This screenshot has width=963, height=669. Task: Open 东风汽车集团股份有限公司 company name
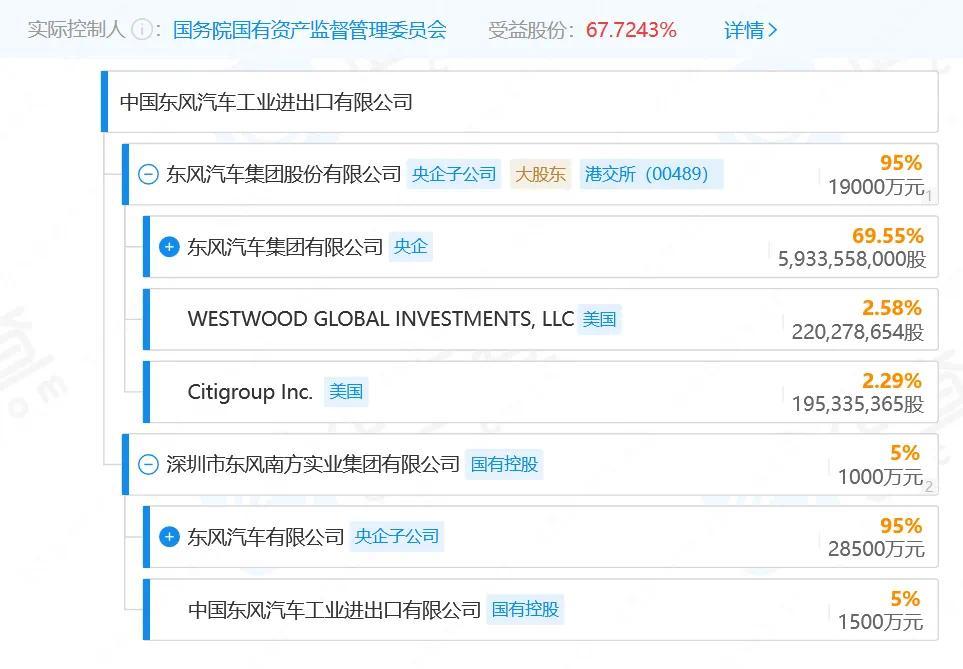point(283,174)
